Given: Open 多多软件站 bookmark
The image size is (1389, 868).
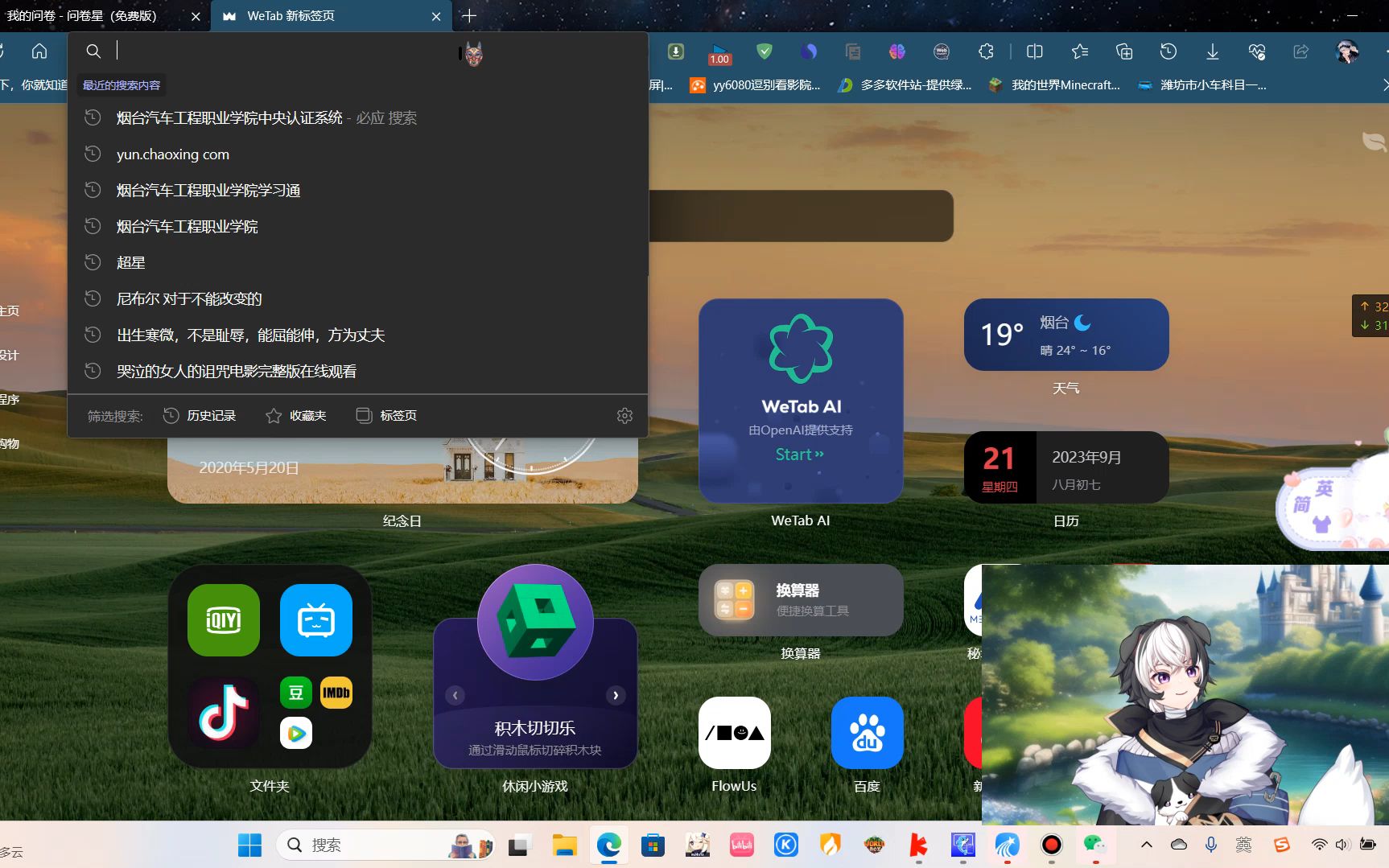Looking at the screenshot, I should 905,85.
